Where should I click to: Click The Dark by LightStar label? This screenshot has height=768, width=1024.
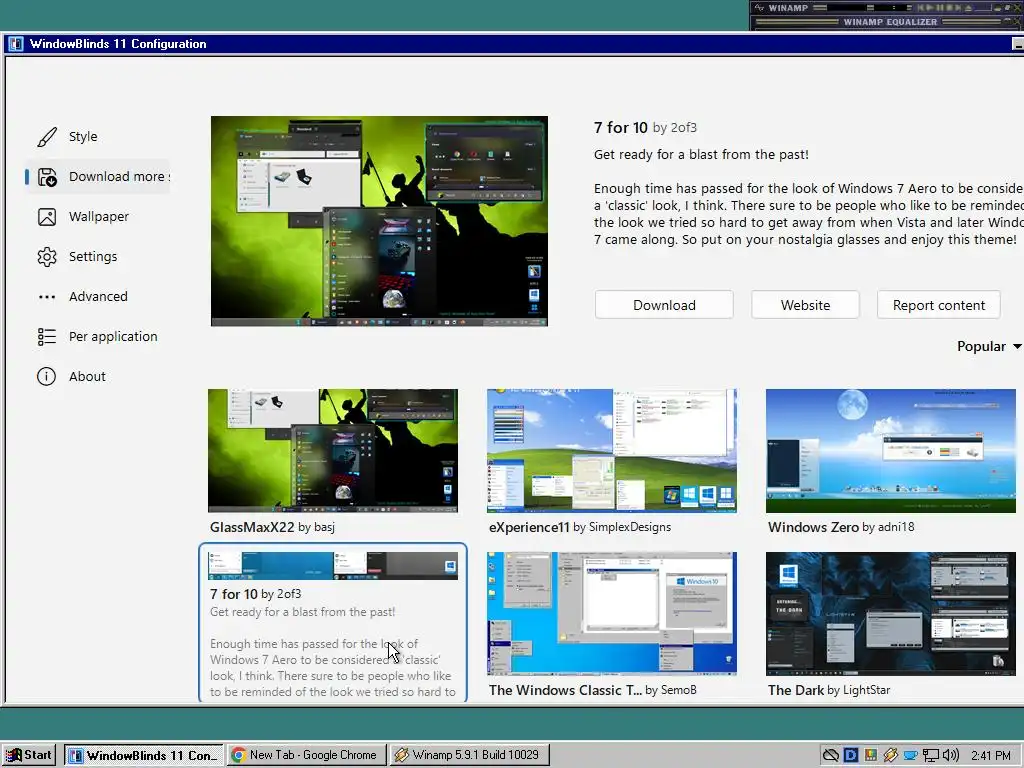pyautogui.click(x=829, y=690)
